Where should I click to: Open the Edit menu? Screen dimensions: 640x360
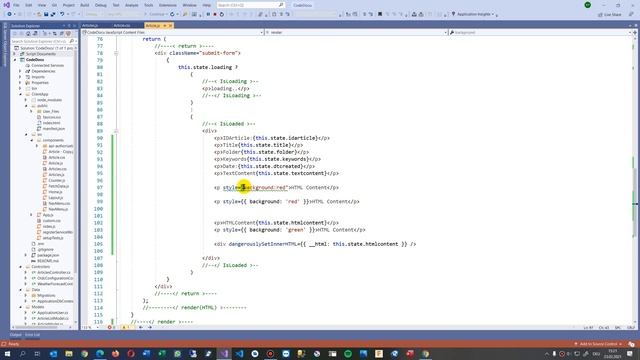coord(29,5)
